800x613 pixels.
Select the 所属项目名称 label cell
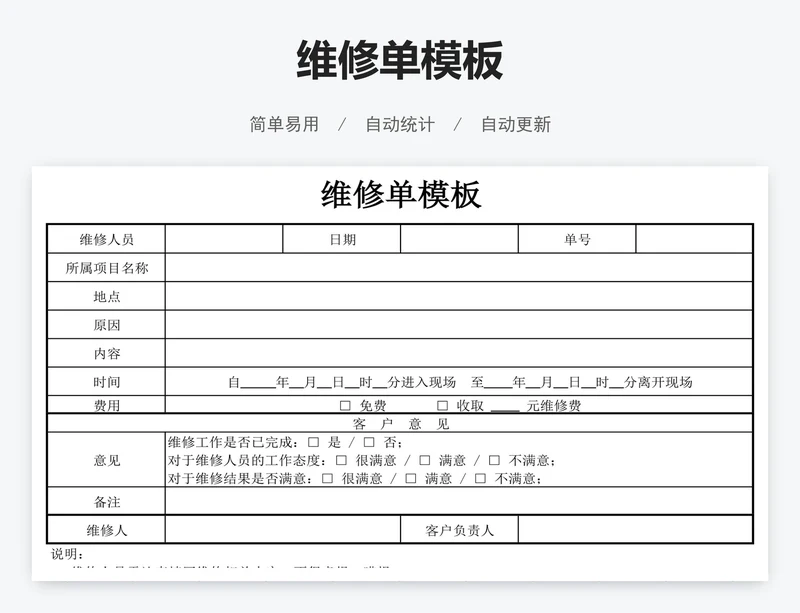coord(107,267)
